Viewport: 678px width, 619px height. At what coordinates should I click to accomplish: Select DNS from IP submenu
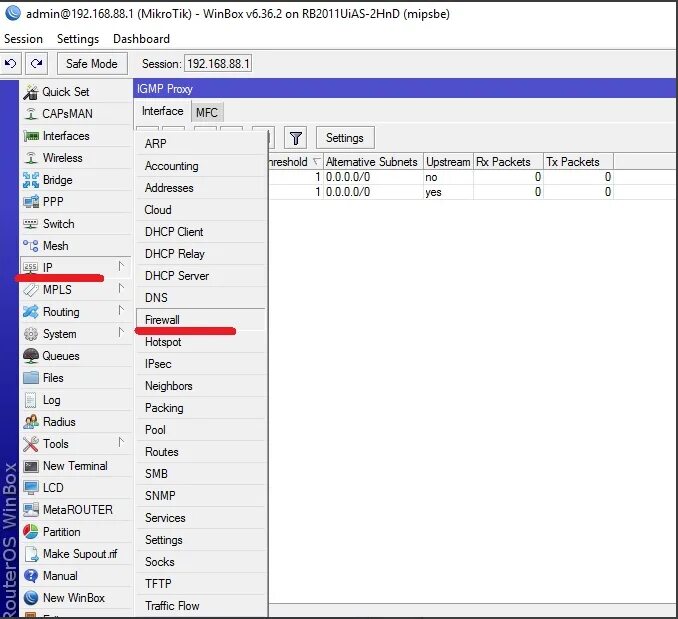(x=201, y=298)
